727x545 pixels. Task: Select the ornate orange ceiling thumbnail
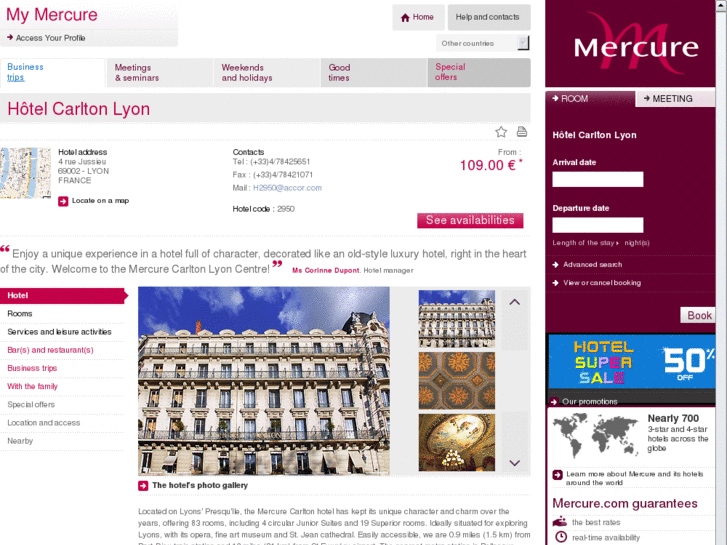coord(457,380)
